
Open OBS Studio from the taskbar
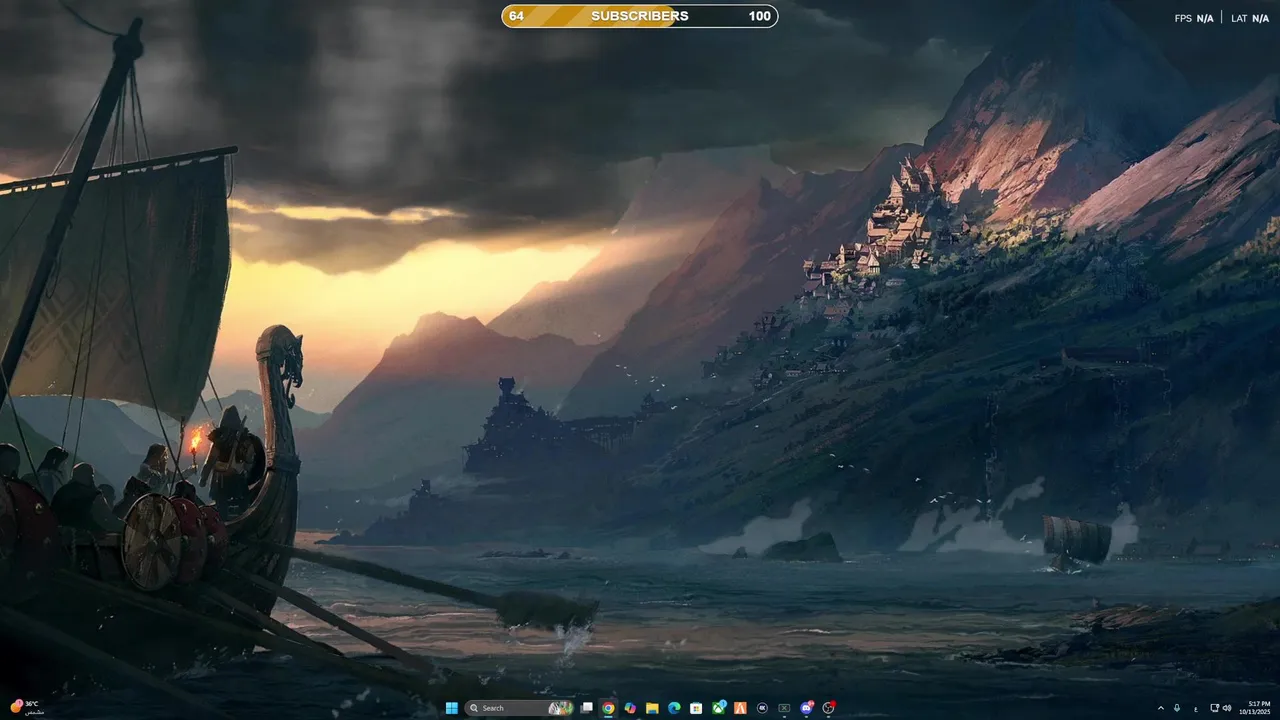829,708
